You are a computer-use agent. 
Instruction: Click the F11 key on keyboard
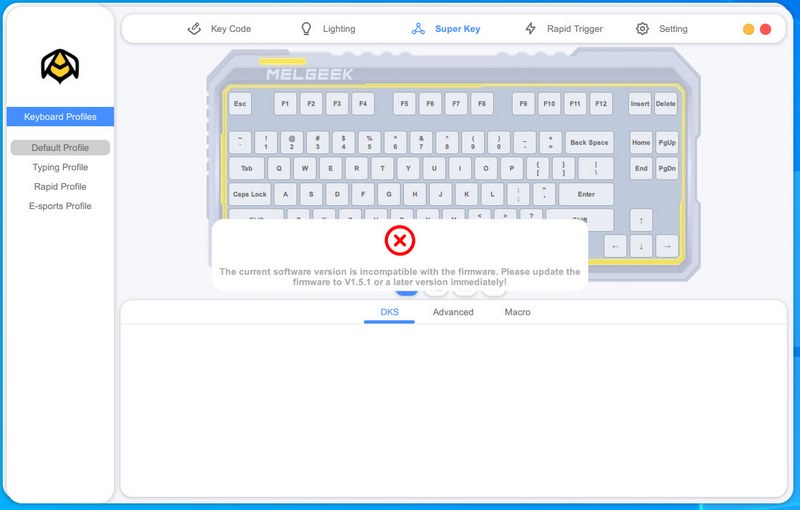[575, 104]
